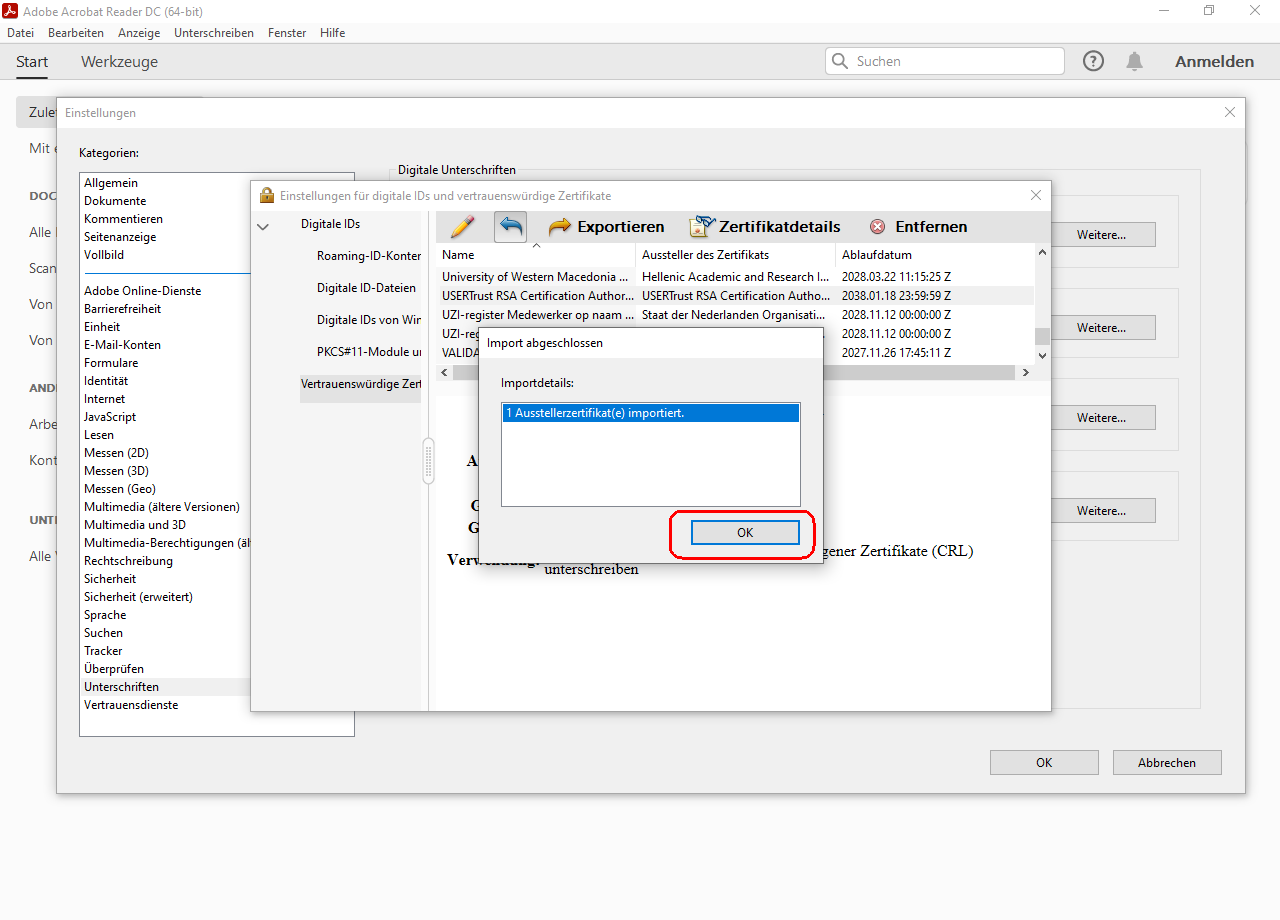Sort certificates by Ablaufdatum column header

876,255
